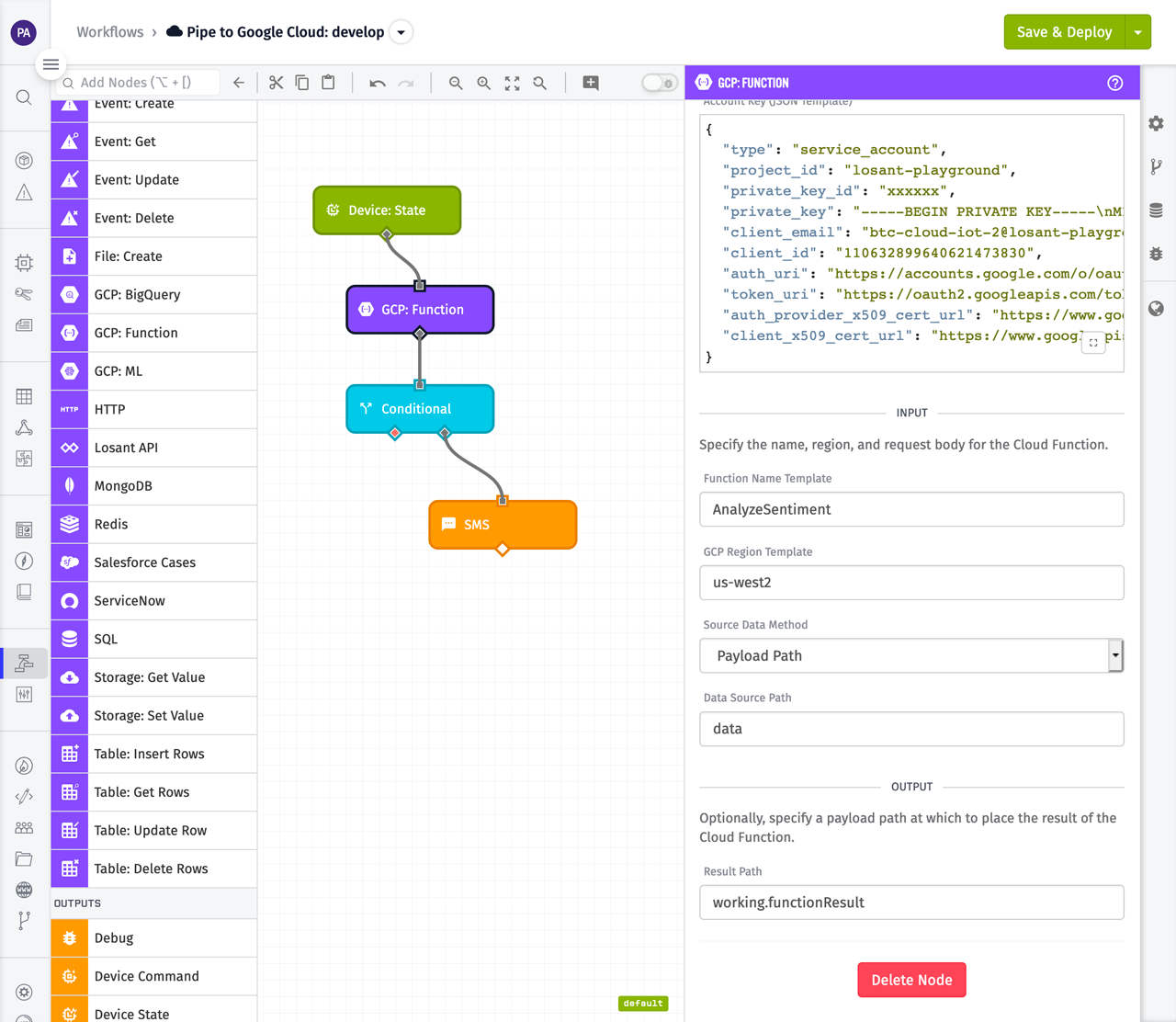Screen dimensions: 1176x1022
Task: Click the globe icon in right rail
Action: point(1156,309)
